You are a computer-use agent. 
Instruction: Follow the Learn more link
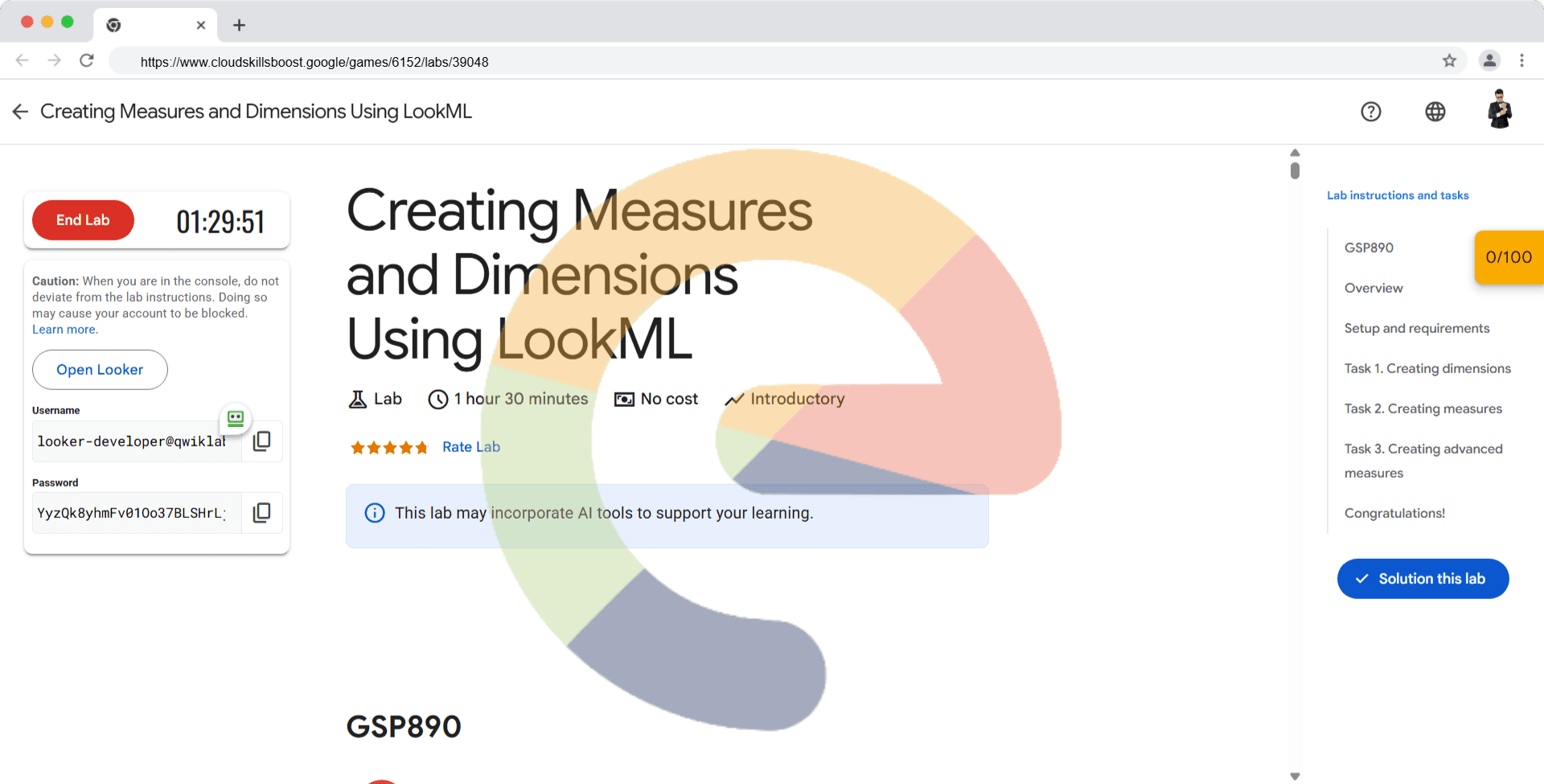click(64, 330)
